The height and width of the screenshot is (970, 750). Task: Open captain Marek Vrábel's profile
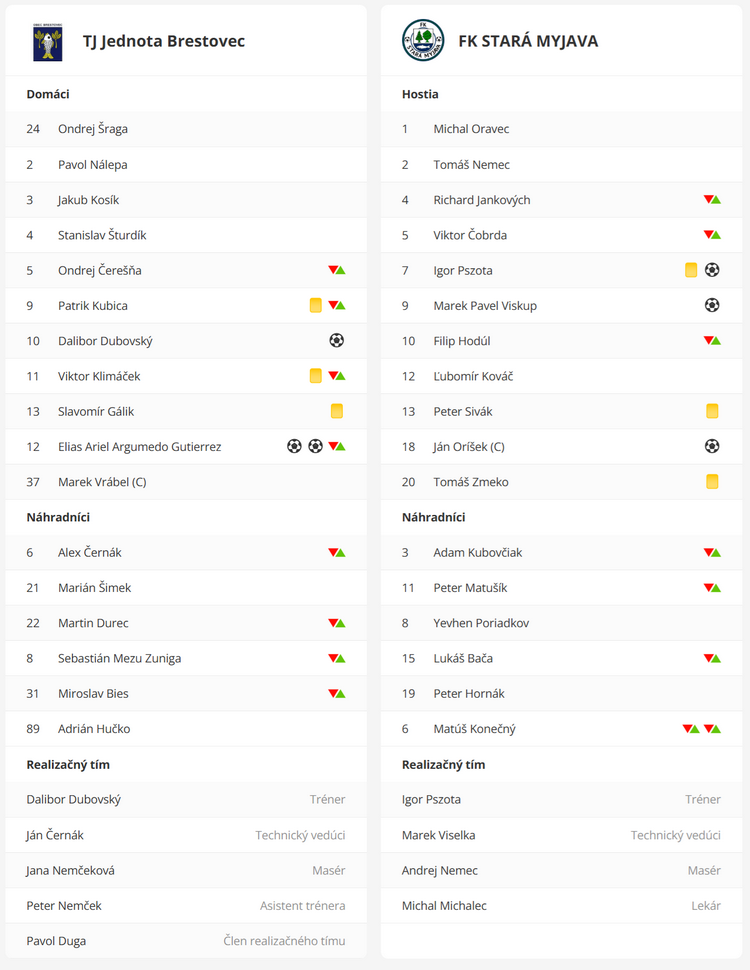pos(102,482)
